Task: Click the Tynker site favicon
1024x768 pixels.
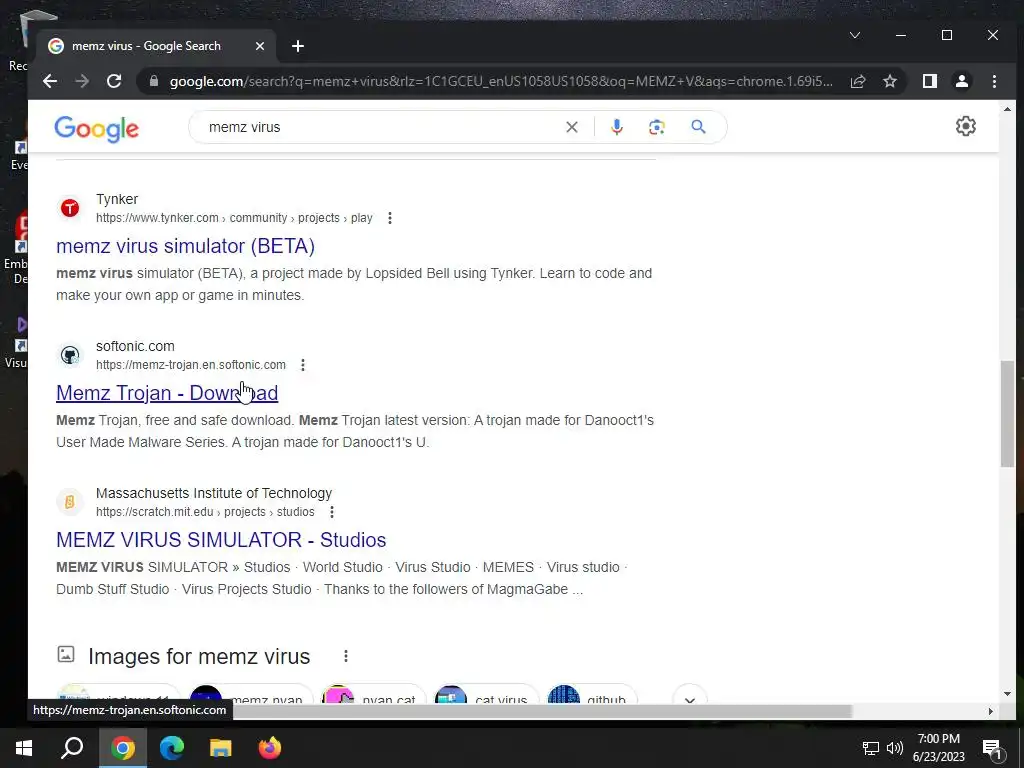Action: coord(70,208)
